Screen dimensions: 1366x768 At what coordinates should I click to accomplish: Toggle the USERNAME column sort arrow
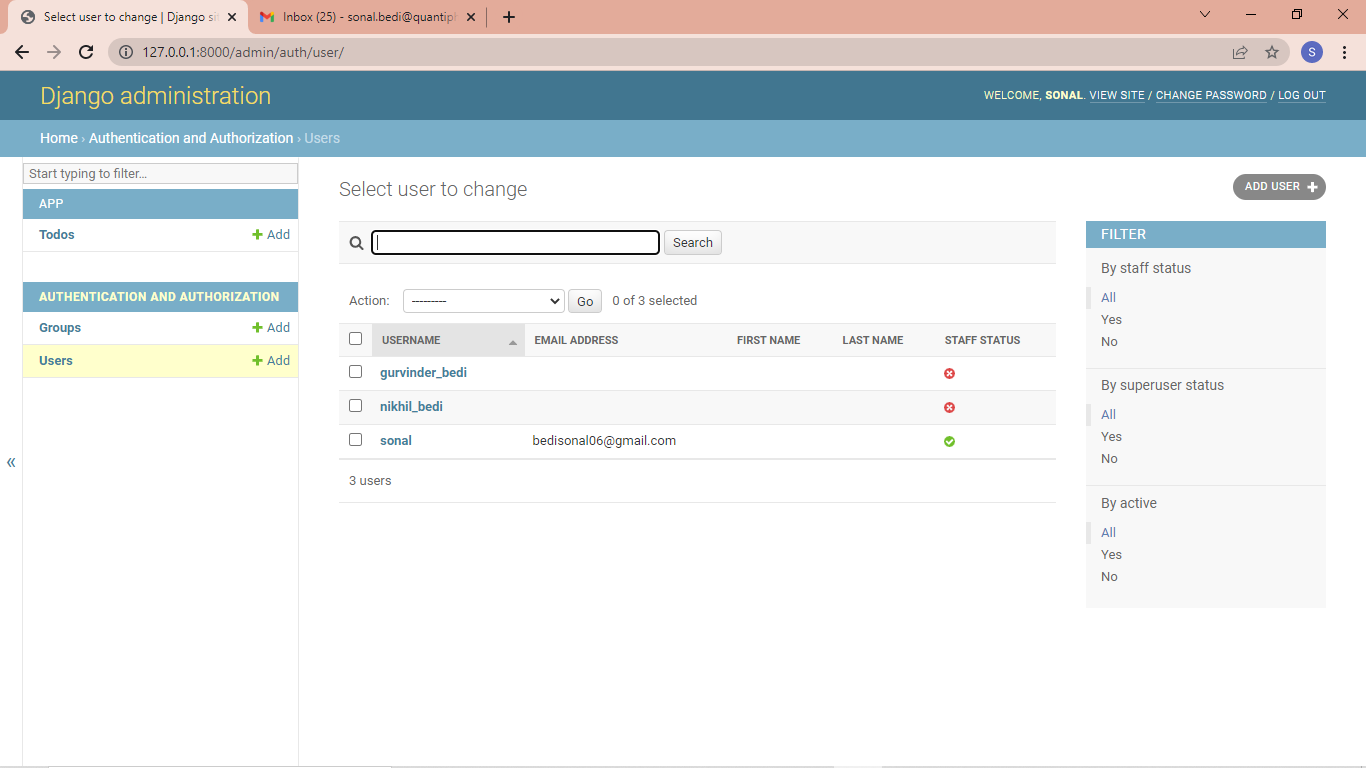click(x=512, y=340)
